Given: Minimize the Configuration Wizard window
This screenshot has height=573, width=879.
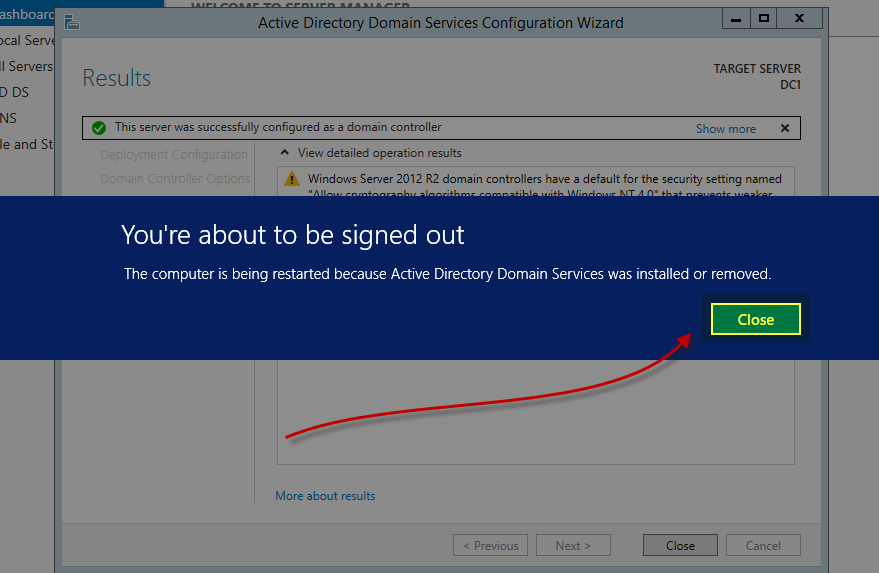Looking at the screenshot, I should (x=736, y=19).
